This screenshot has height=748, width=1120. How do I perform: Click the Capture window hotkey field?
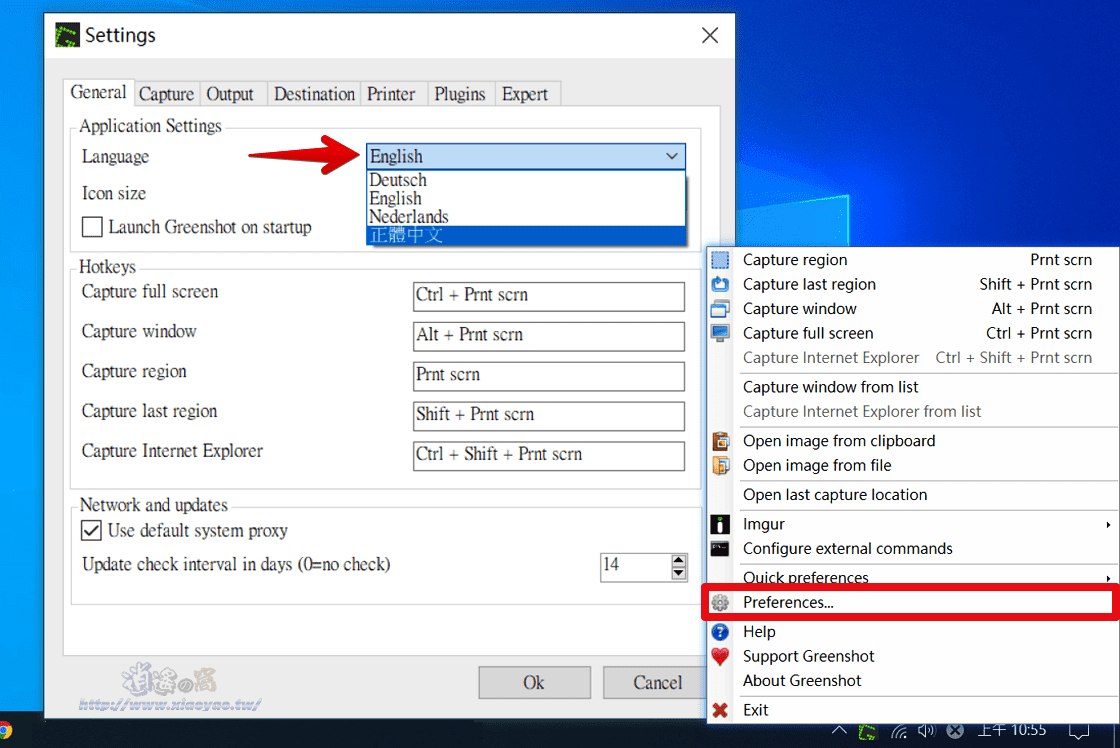tap(549, 336)
